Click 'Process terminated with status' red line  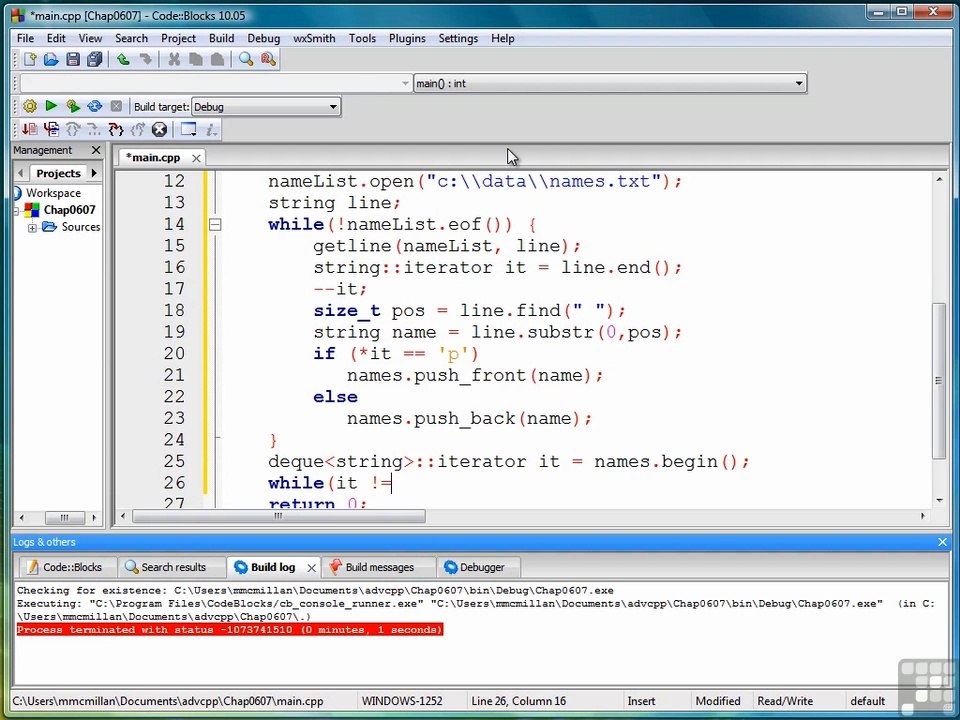(230, 629)
